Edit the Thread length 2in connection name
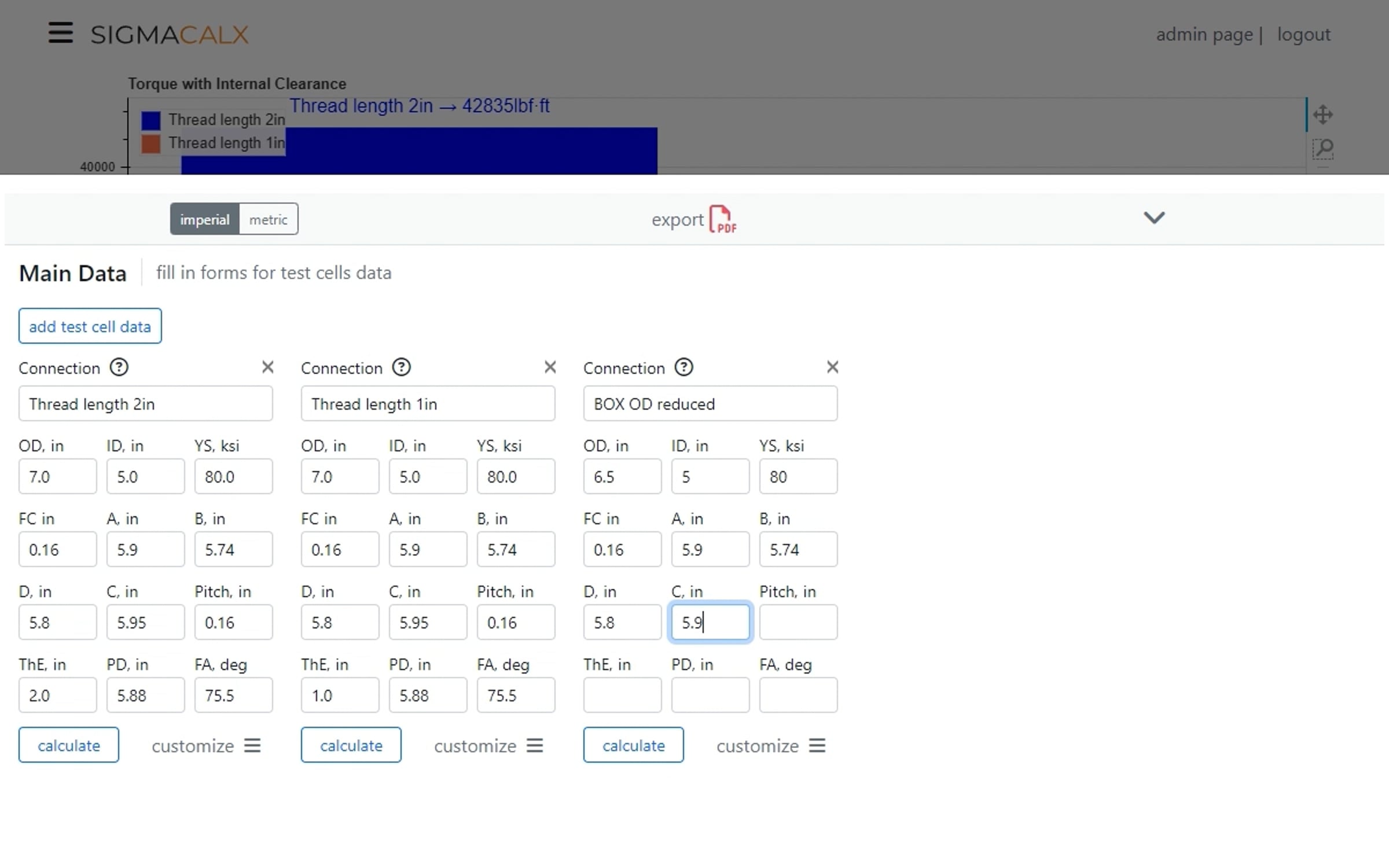Image resolution: width=1389 pixels, height=868 pixels. coord(145,403)
